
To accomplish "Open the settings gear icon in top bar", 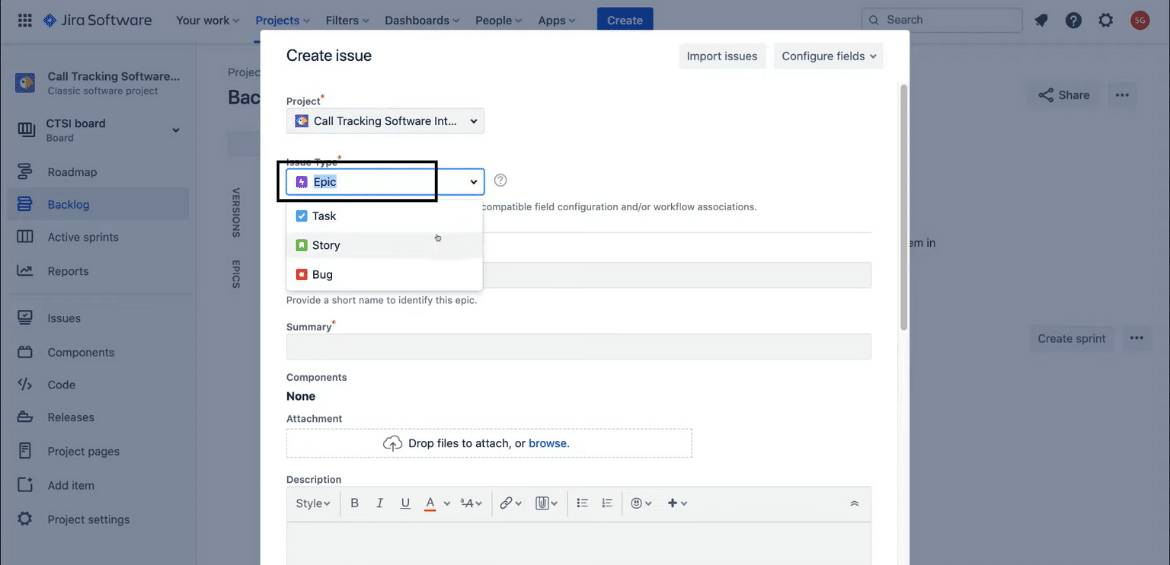I will pos(1106,20).
